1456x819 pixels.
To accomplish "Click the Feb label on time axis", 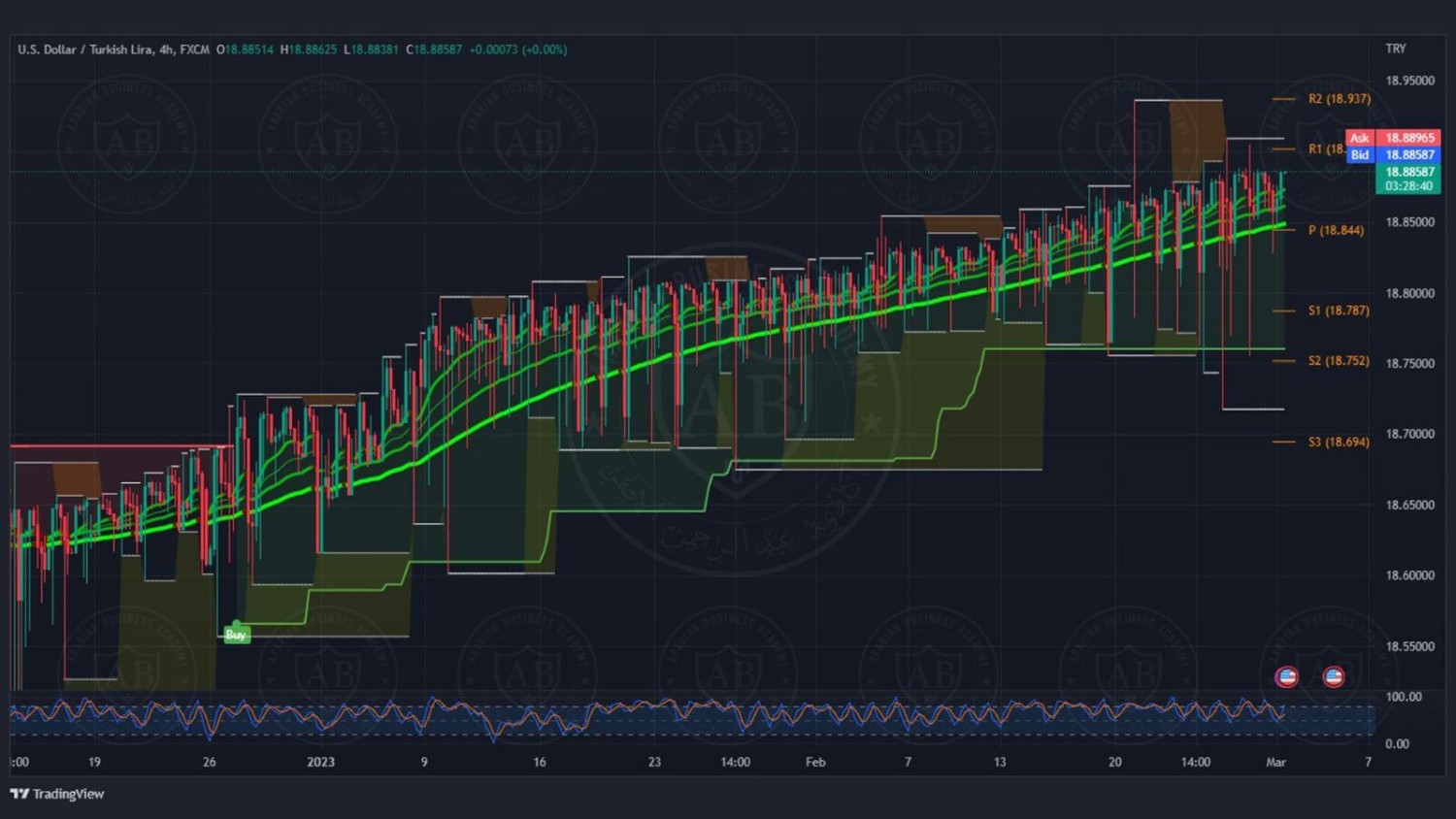I will click(815, 762).
